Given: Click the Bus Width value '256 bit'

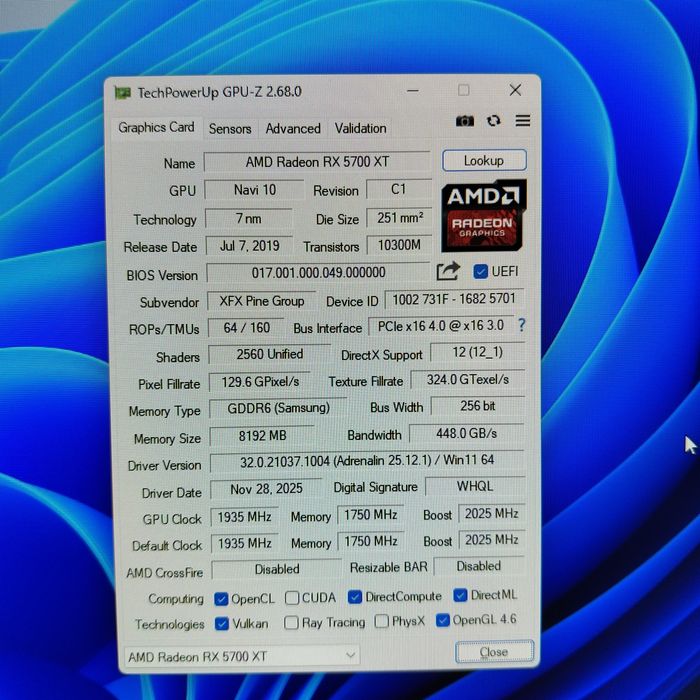Looking at the screenshot, I should (x=478, y=406).
